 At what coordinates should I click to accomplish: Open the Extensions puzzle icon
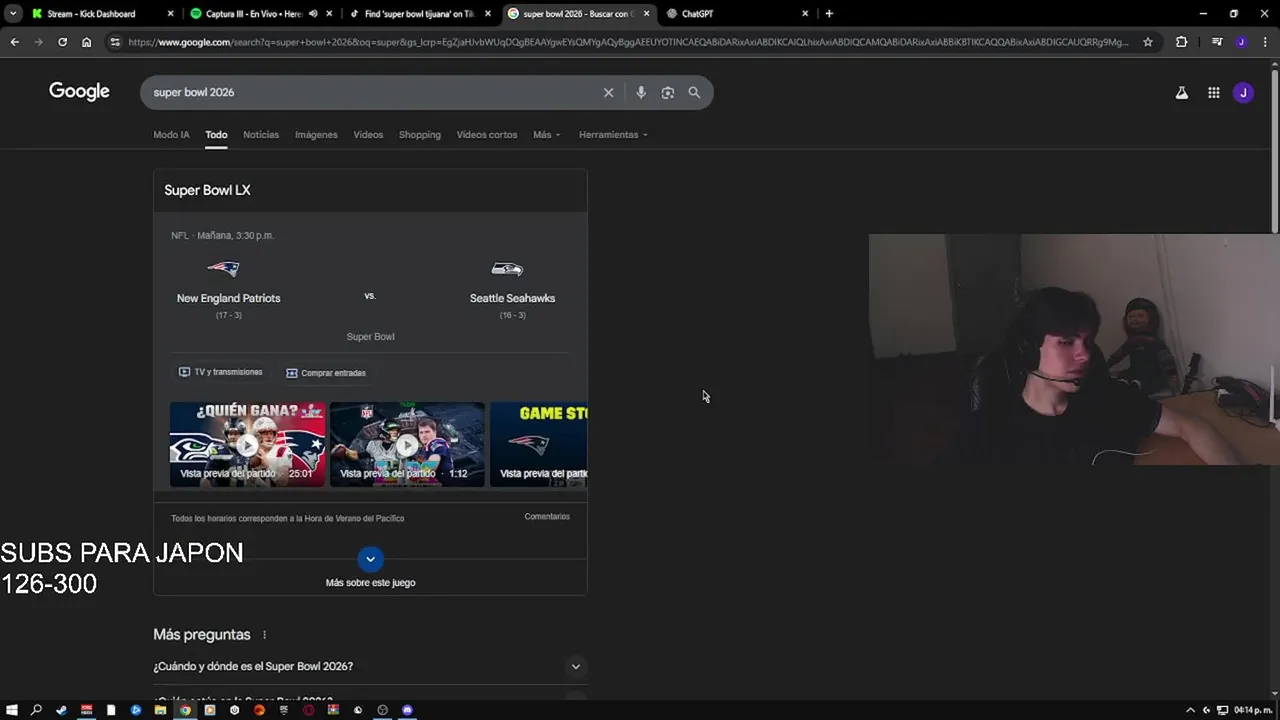point(1181,42)
